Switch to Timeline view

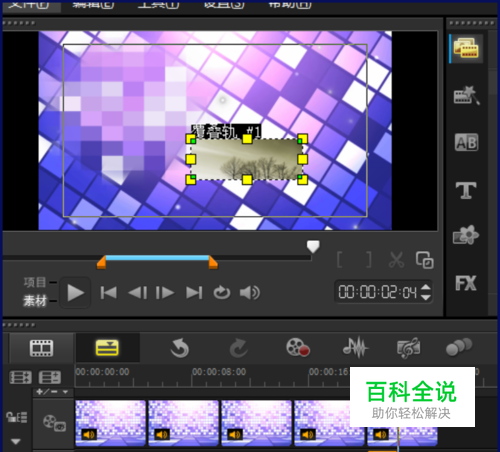coord(107,348)
